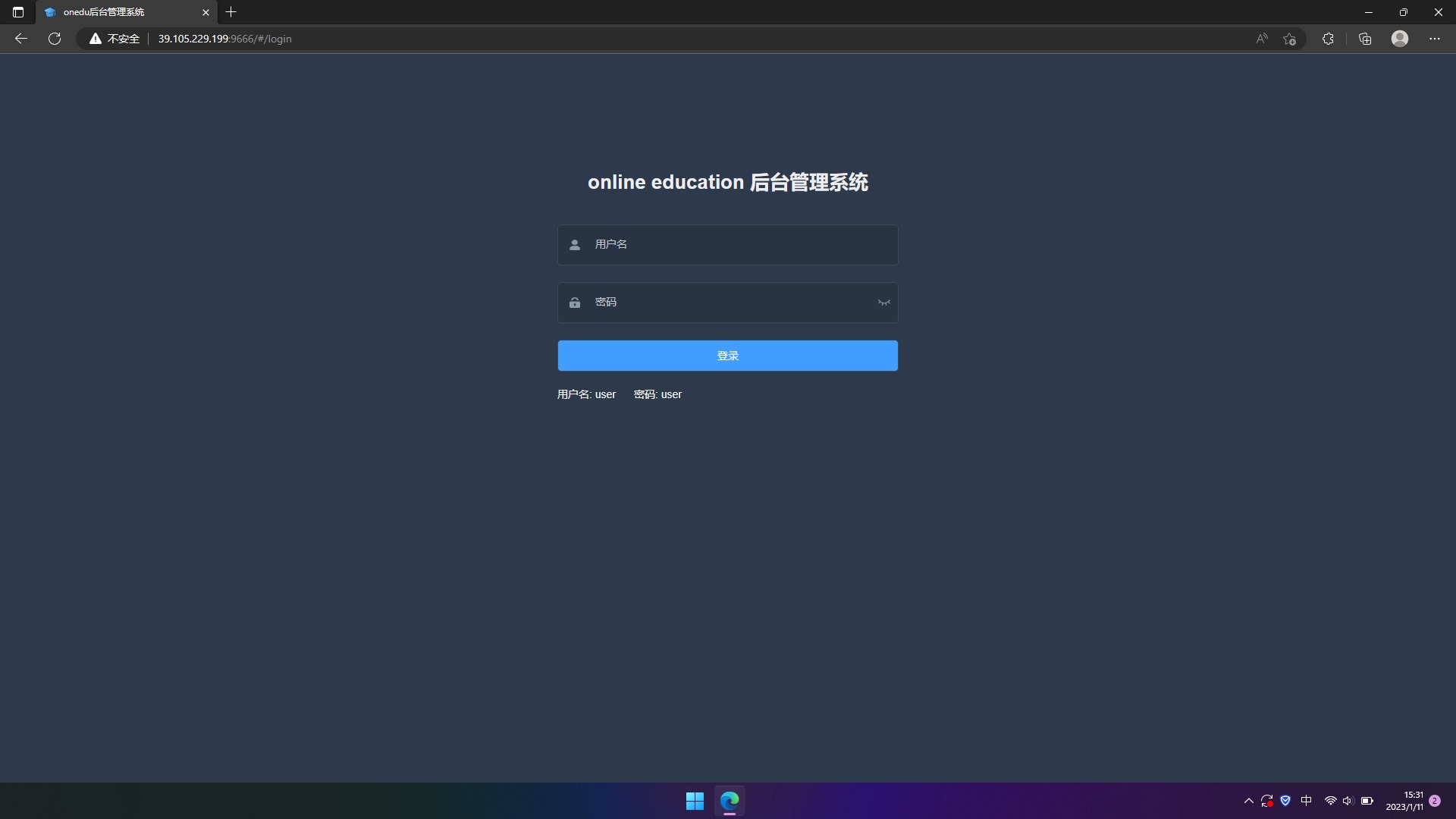Open the Read aloud icon in address bar

tap(1262, 39)
